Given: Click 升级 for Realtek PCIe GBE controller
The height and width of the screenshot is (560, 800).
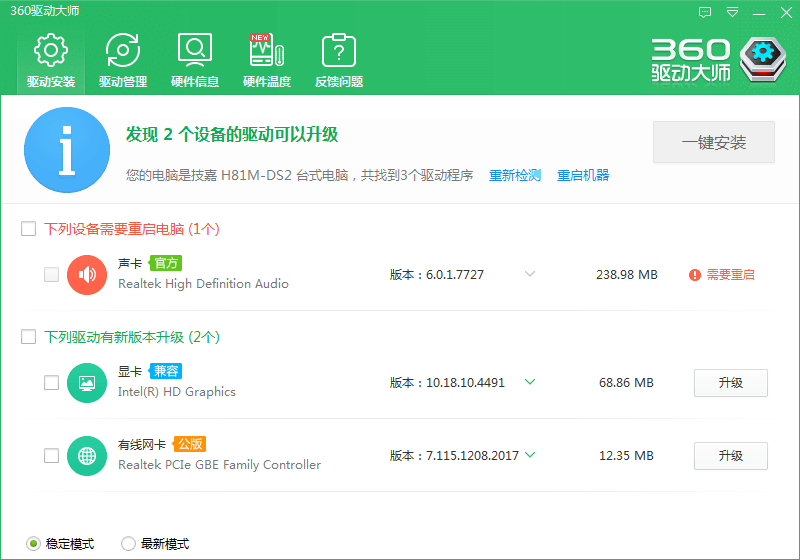Looking at the screenshot, I should (x=731, y=455).
